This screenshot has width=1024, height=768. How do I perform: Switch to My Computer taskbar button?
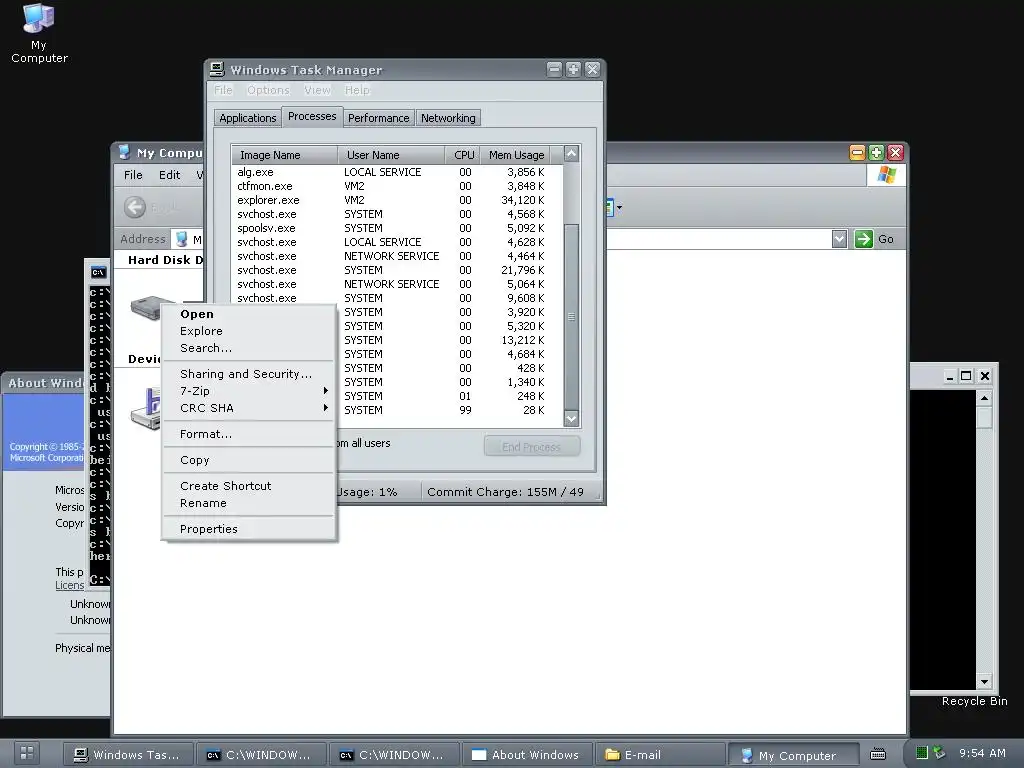point(793,755)
